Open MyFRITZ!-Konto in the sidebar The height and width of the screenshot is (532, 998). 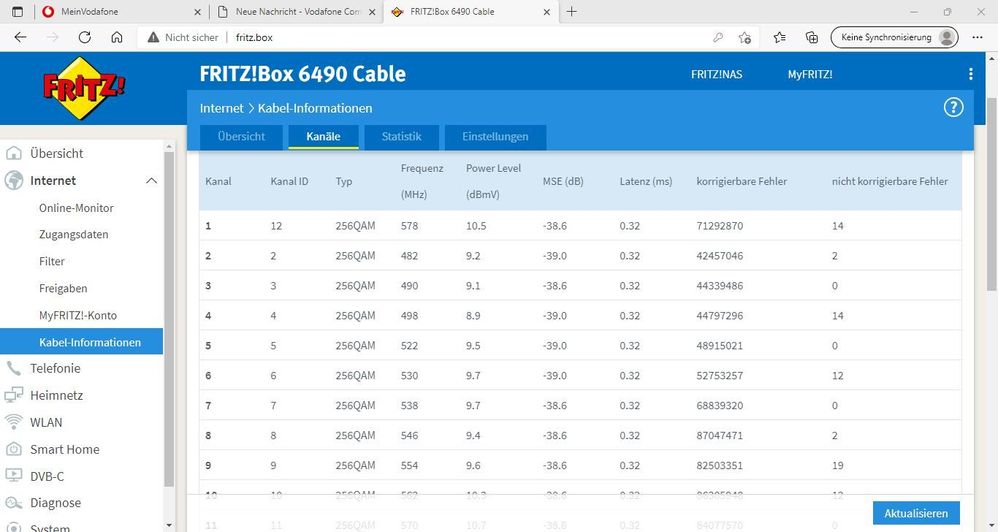(x=78, y=315)
